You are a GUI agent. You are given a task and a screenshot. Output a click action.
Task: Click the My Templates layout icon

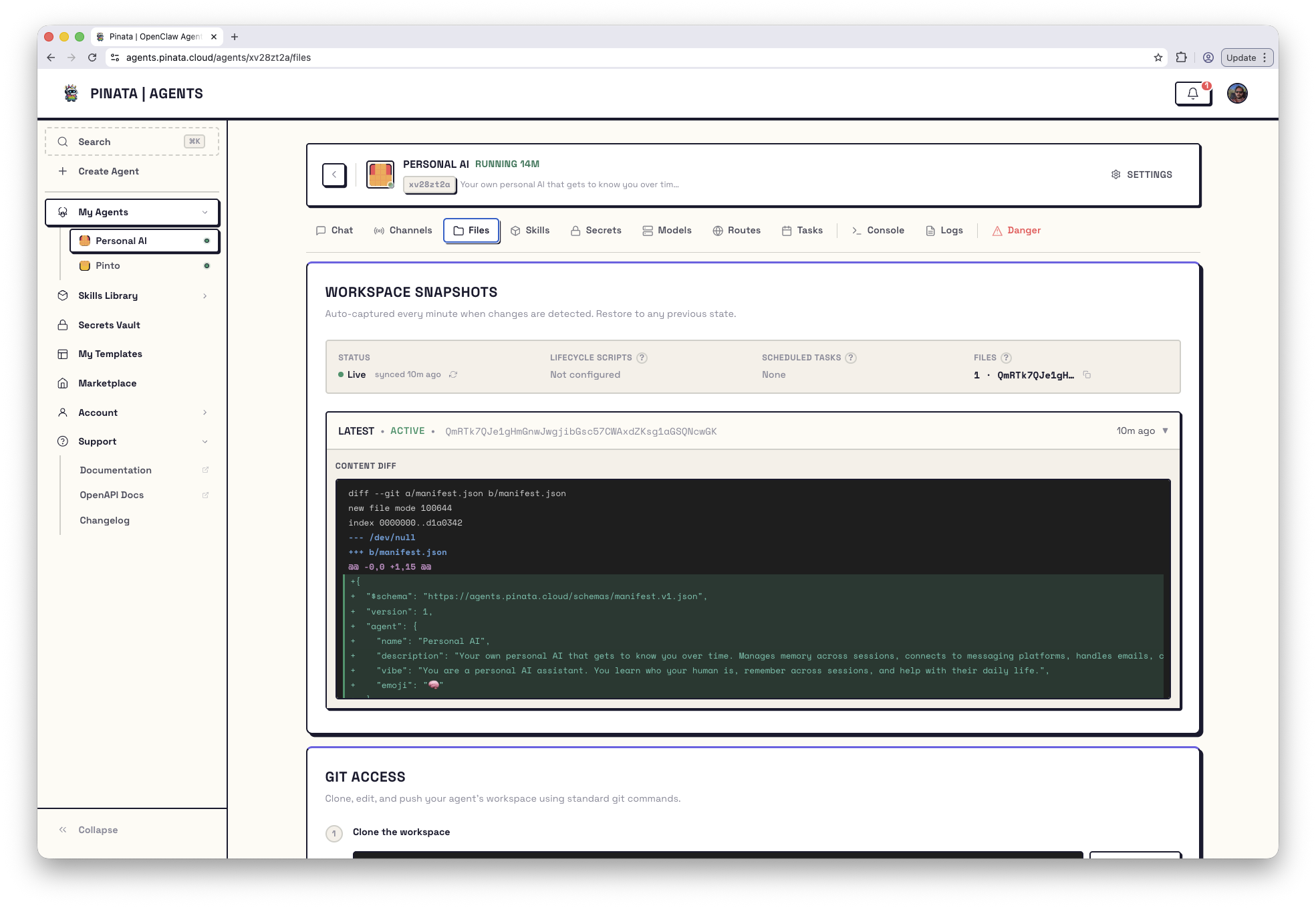(x=63, y=354)
